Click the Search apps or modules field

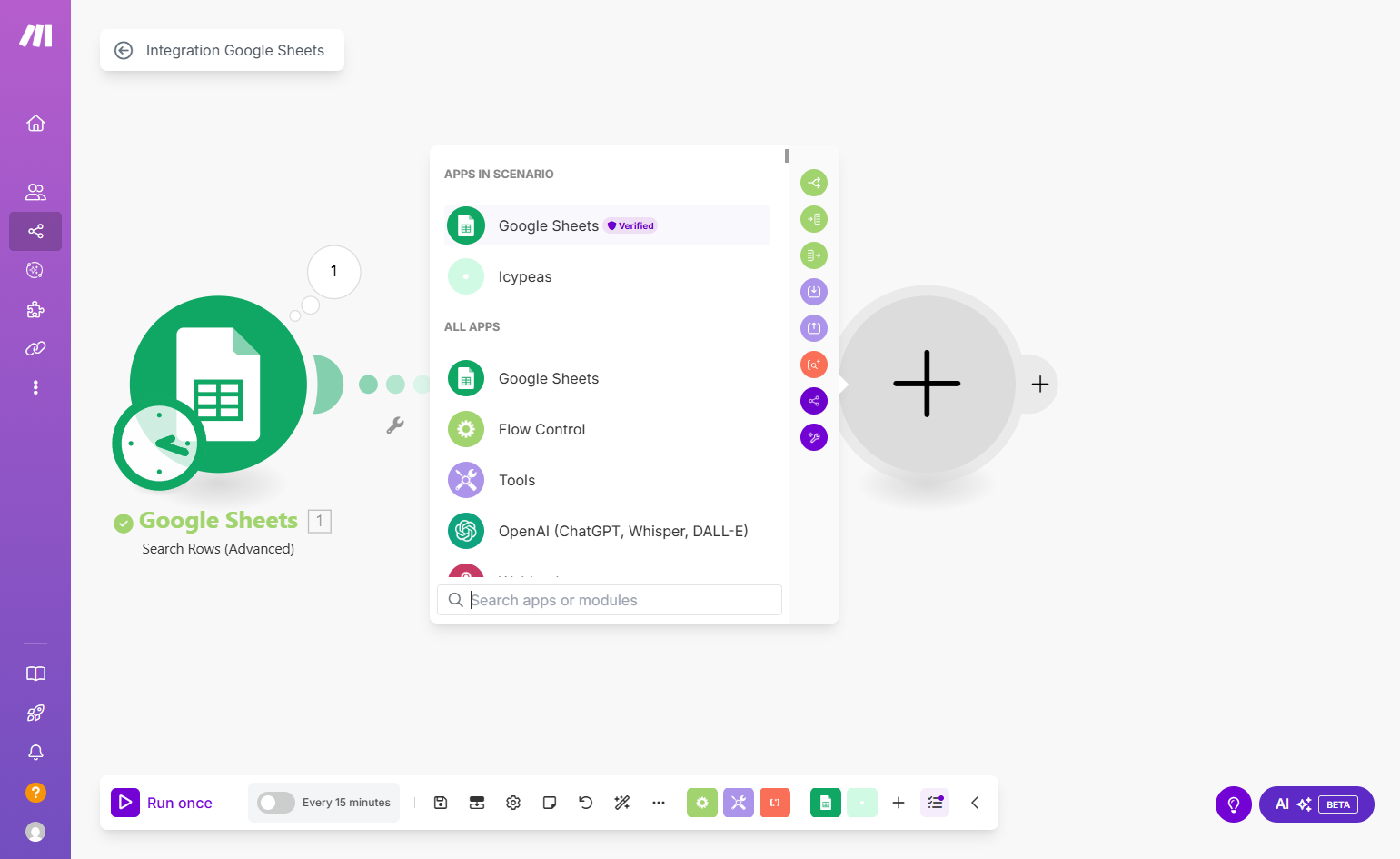610,600
